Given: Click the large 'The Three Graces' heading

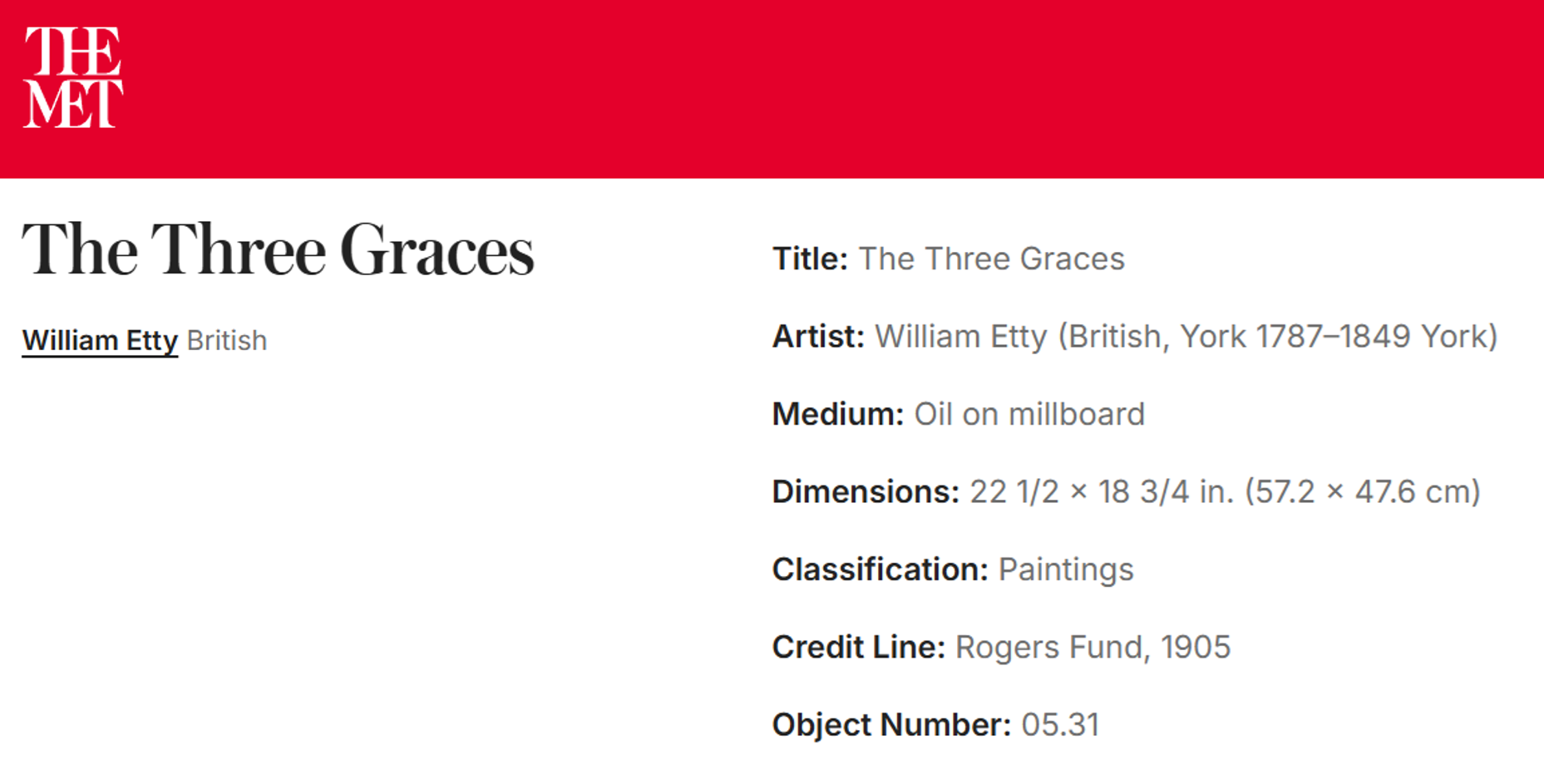Looking at the screenshot, I should tap(278, 250).
